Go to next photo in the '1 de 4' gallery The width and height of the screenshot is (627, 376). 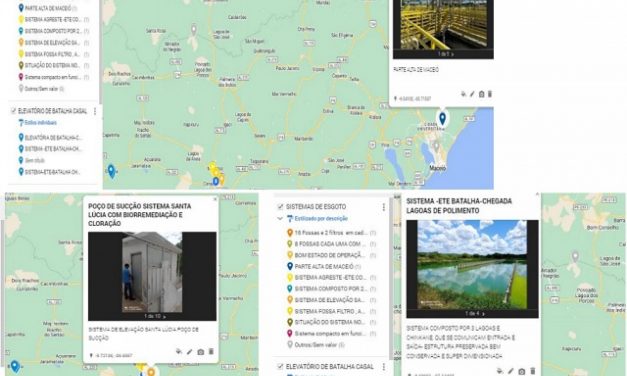pos(484,314)
